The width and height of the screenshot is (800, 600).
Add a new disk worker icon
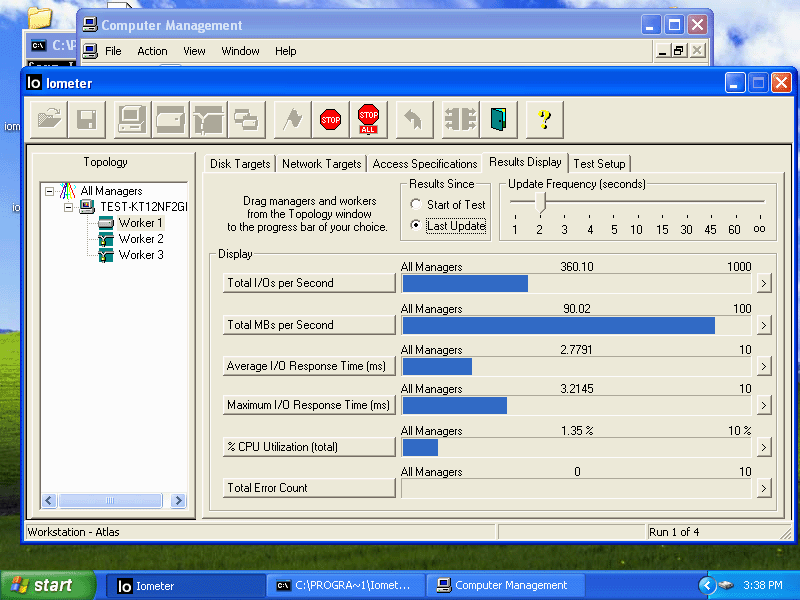(170, 120)
